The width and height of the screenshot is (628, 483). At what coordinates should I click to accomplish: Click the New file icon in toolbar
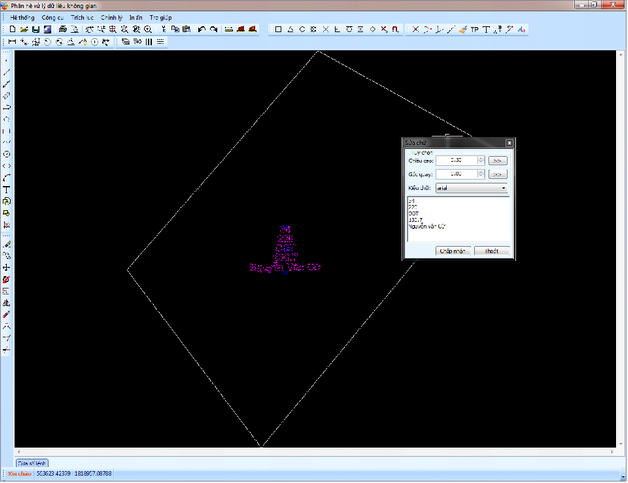pyautogui.click(x=12, y=29)
